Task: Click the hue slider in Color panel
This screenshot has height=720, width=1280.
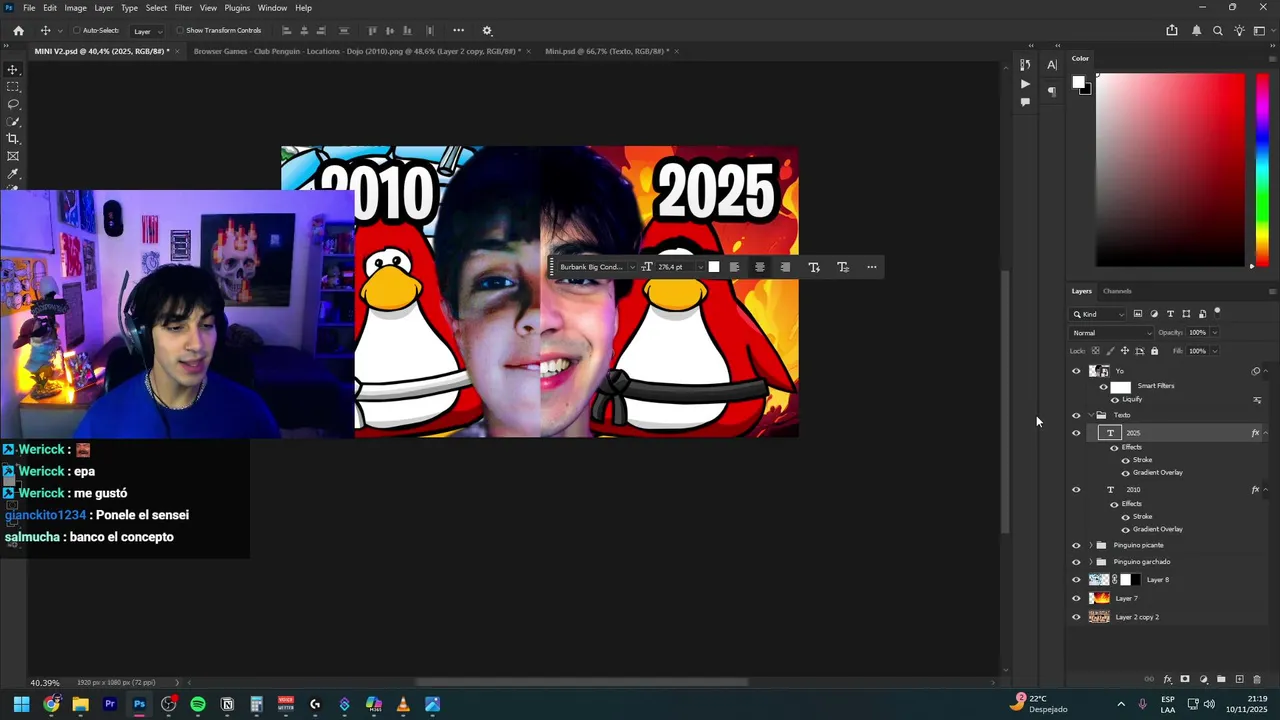Action: pos(1262,170)
